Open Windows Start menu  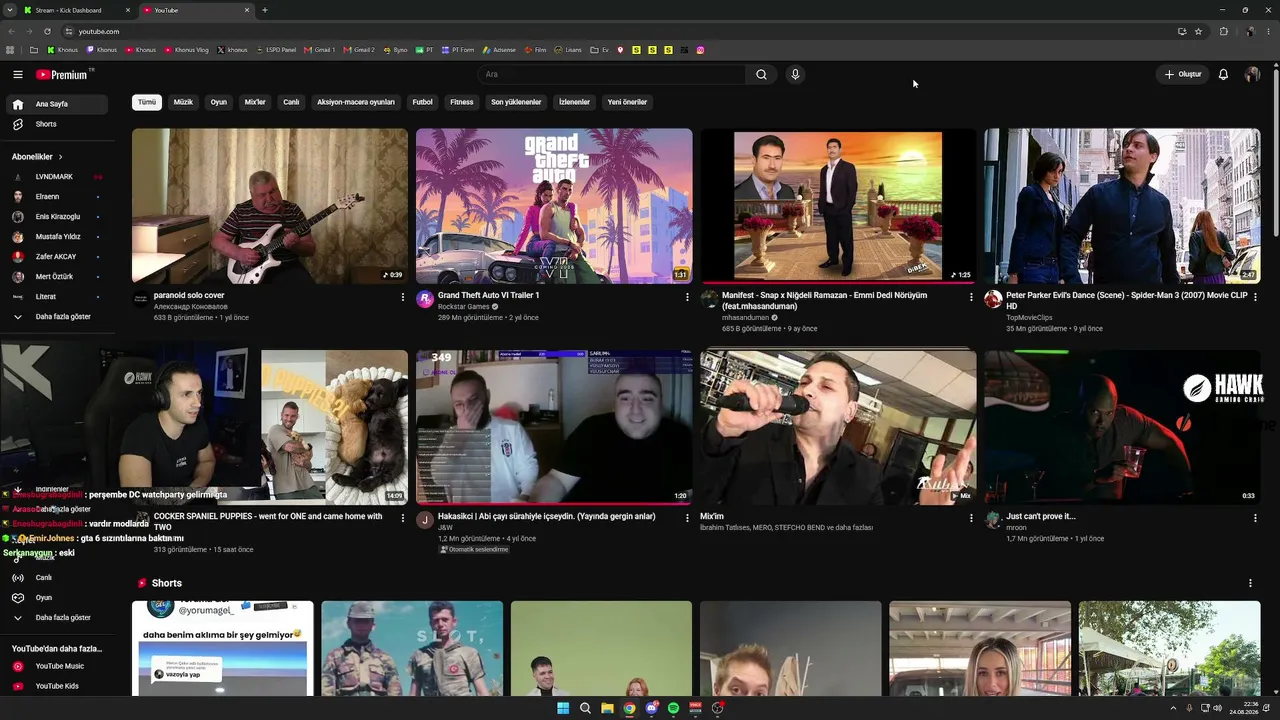(x=563, y=708)
